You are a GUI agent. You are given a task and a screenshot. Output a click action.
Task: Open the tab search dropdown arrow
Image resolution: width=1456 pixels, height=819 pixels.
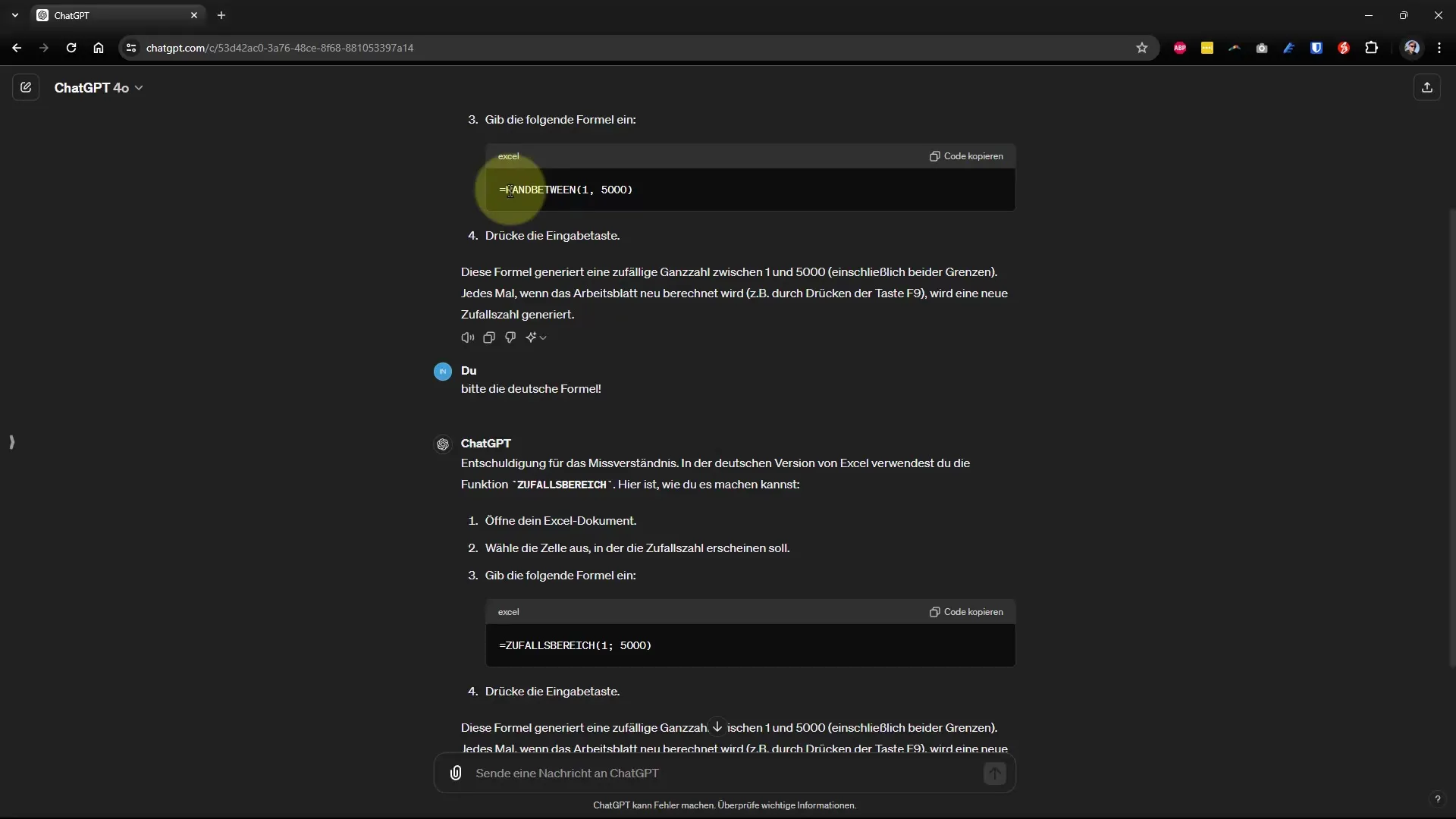pos(14,15)
